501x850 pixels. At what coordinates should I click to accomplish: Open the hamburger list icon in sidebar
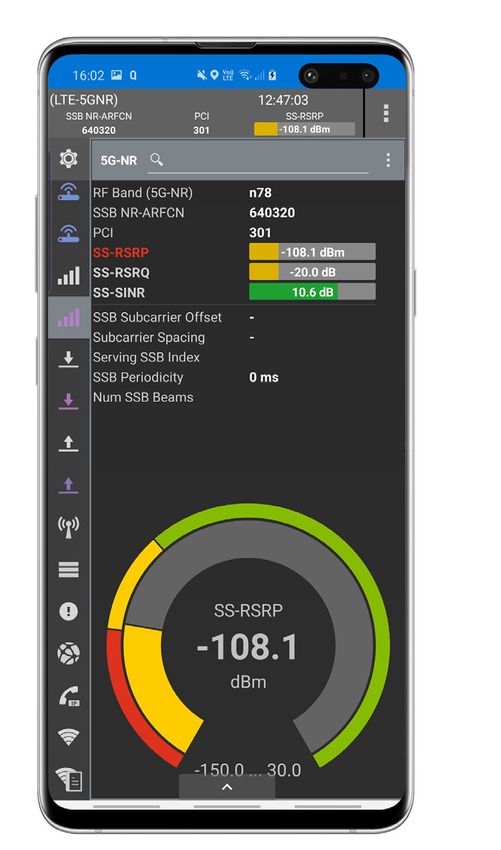[68, 569]
